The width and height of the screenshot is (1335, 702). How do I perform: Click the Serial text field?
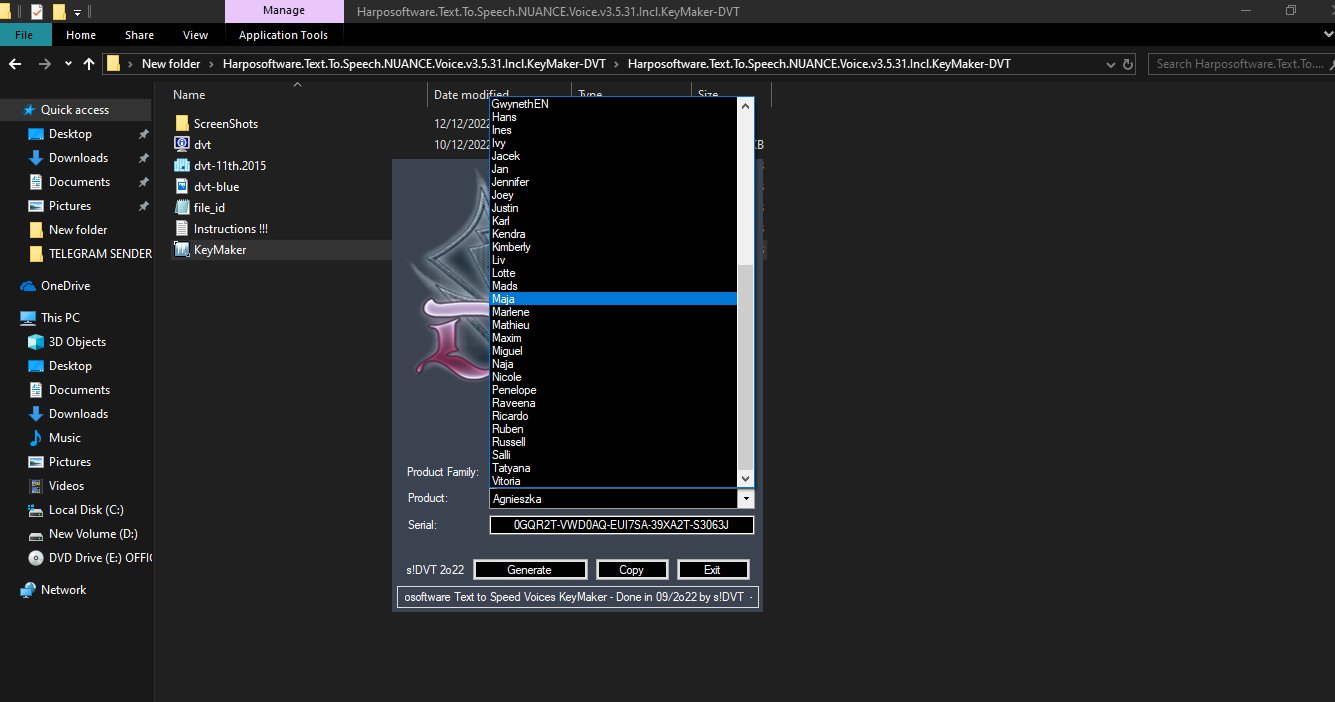tap(621, 525)
